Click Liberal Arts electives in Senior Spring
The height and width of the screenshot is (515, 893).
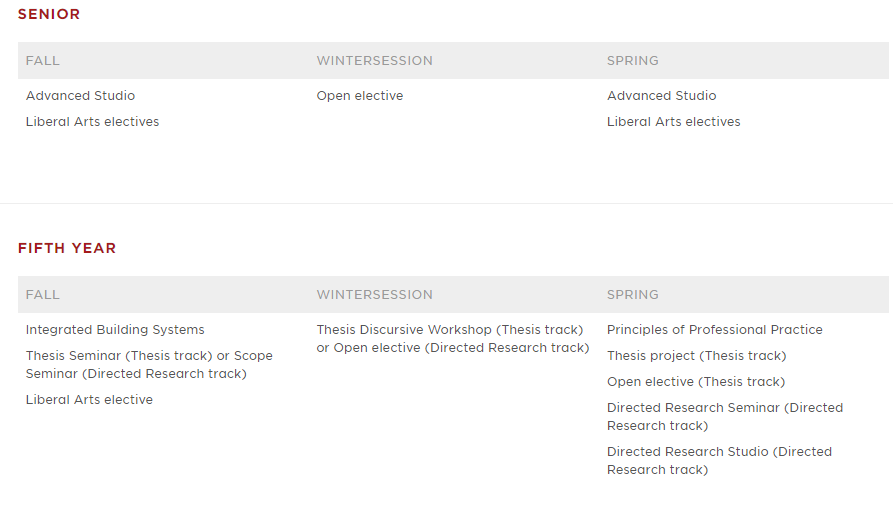[x=674, y=122]
